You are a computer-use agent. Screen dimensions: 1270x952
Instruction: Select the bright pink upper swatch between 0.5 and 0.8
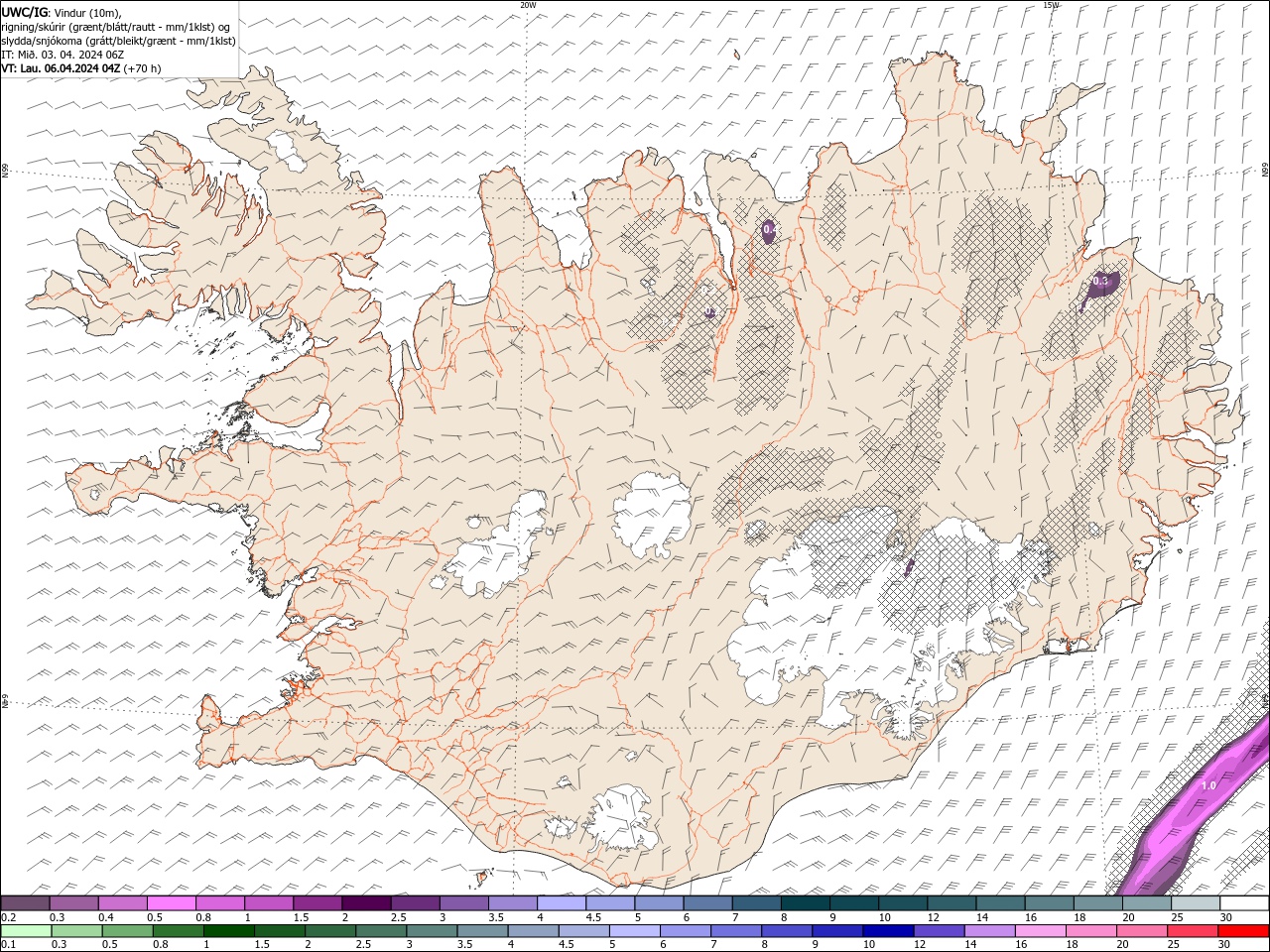(x=171, y=903)
